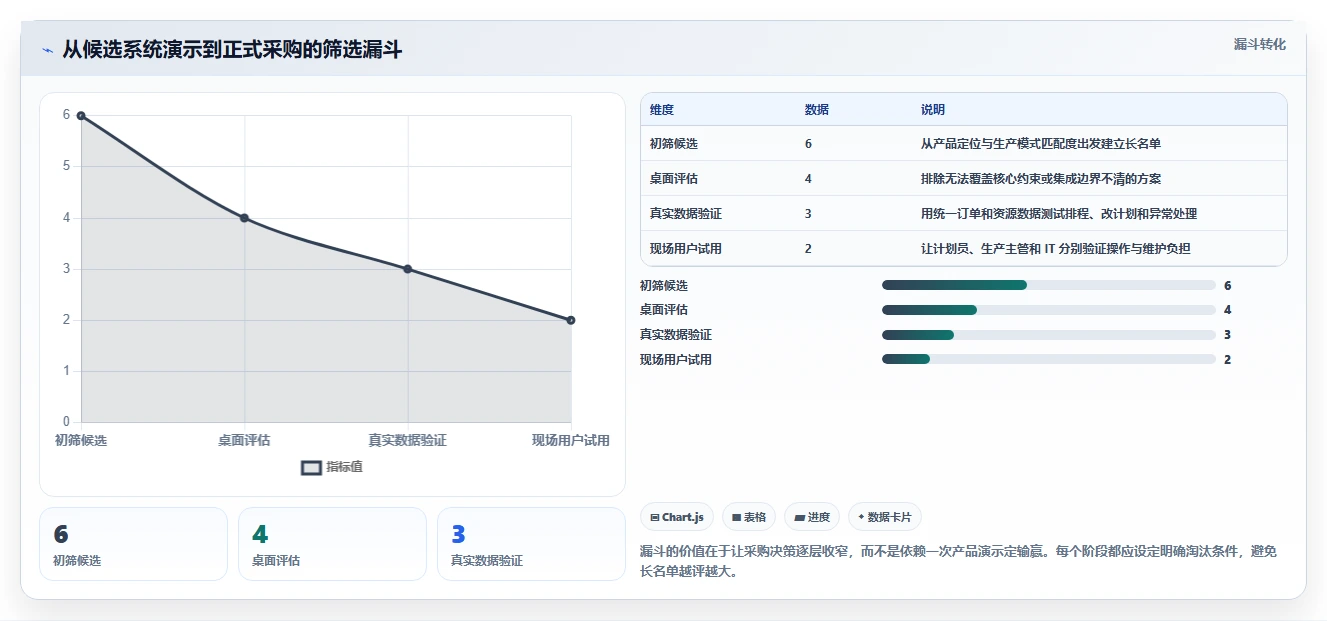Click table cell 初筛候选 in 维度 column
This screenshot has height=621, width=1327.
674,144
